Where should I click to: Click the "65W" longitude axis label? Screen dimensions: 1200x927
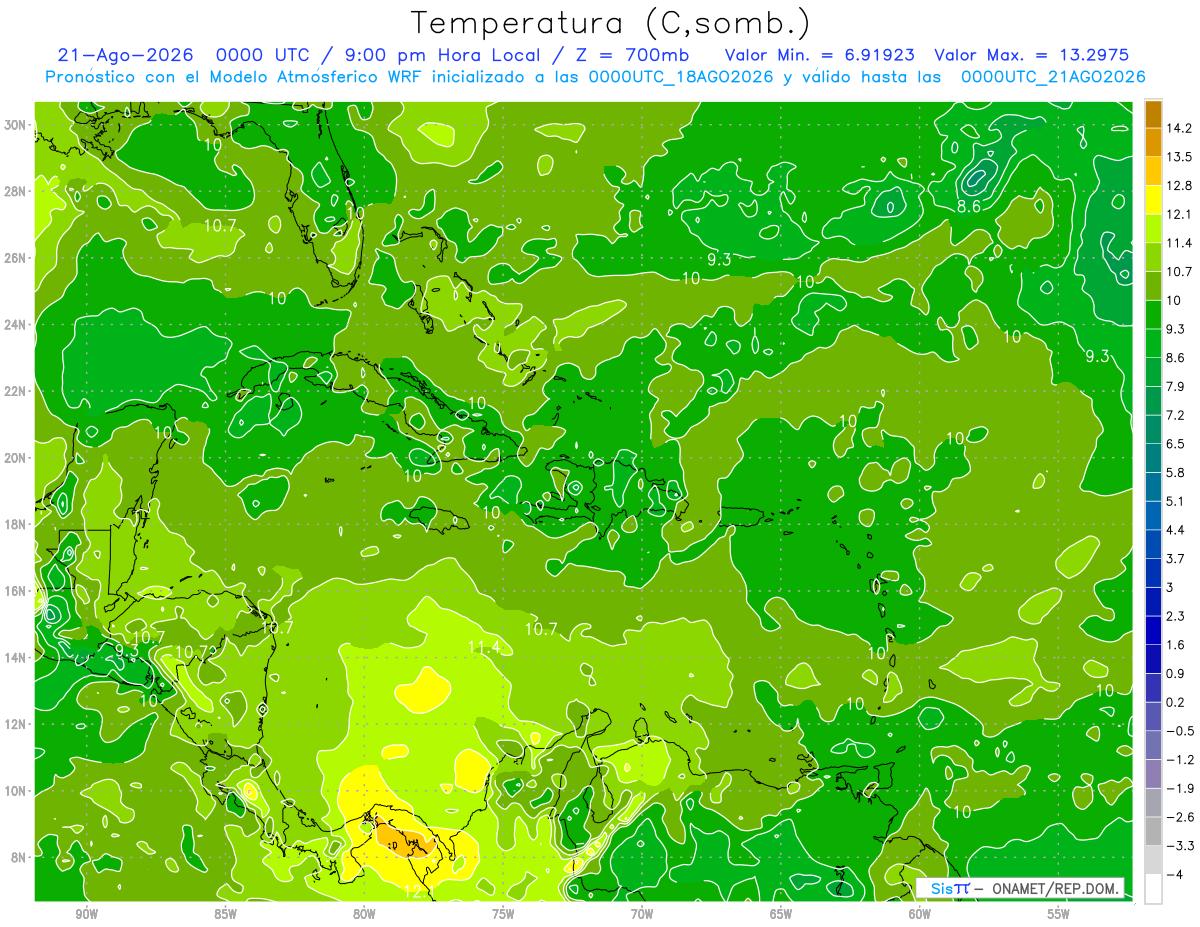[781, 914]
